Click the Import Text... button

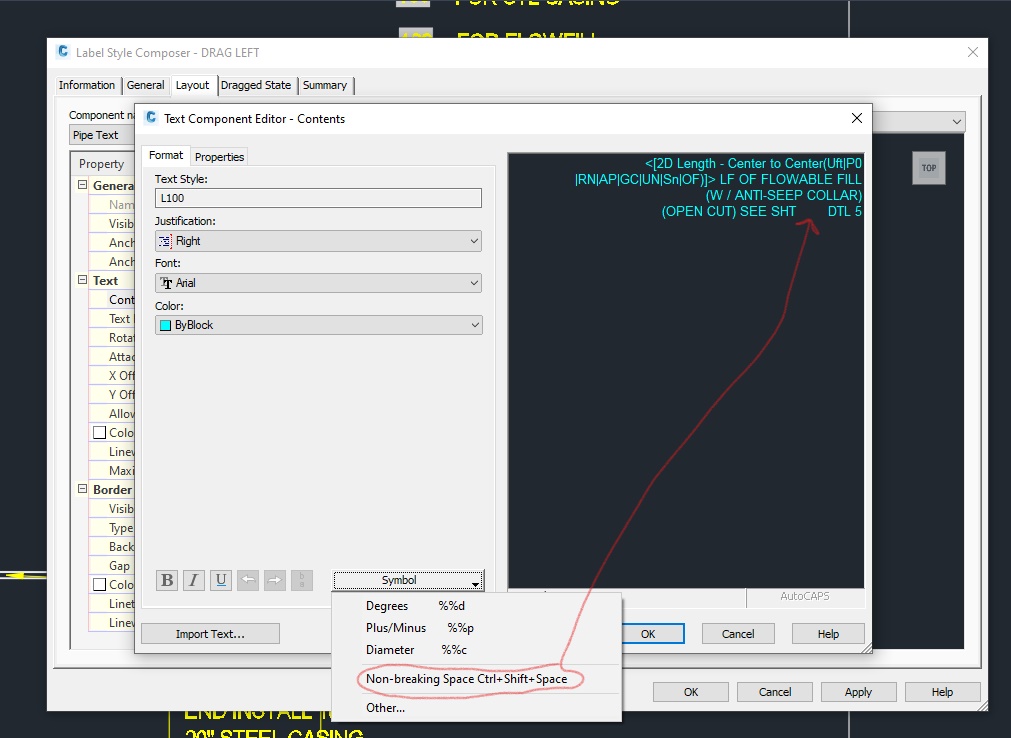click(210, 634)
